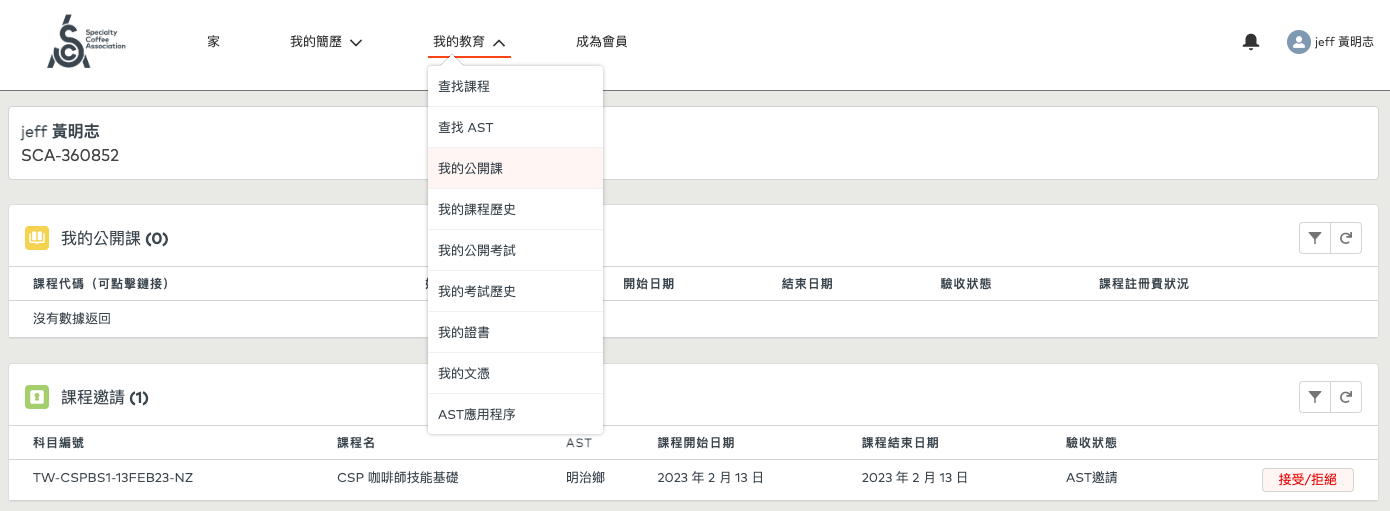The width and height of the screenshot is (1390, 511).
Task: Click the Specialty Coffee Association logo
Action: coord(86,42)
